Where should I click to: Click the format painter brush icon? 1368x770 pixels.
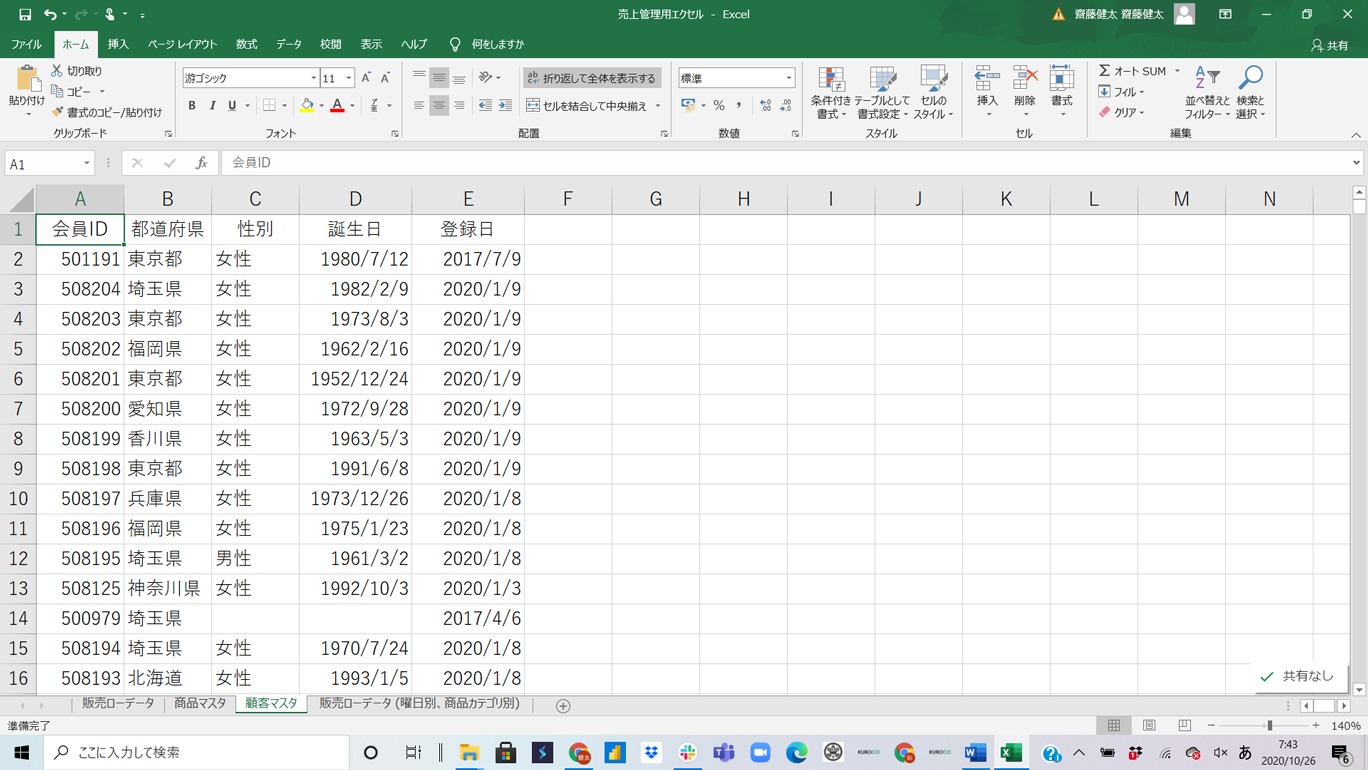click(58, 113)
